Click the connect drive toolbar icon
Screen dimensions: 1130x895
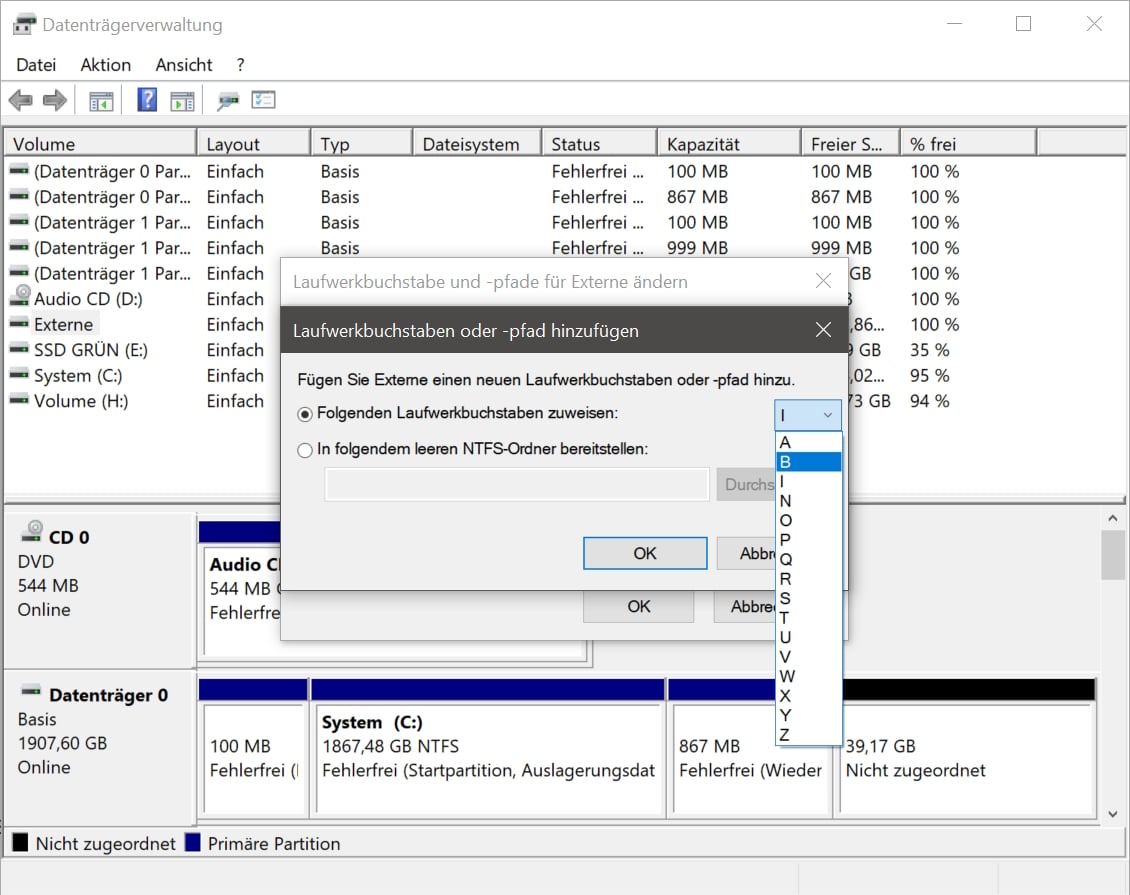tap(228, 101)
